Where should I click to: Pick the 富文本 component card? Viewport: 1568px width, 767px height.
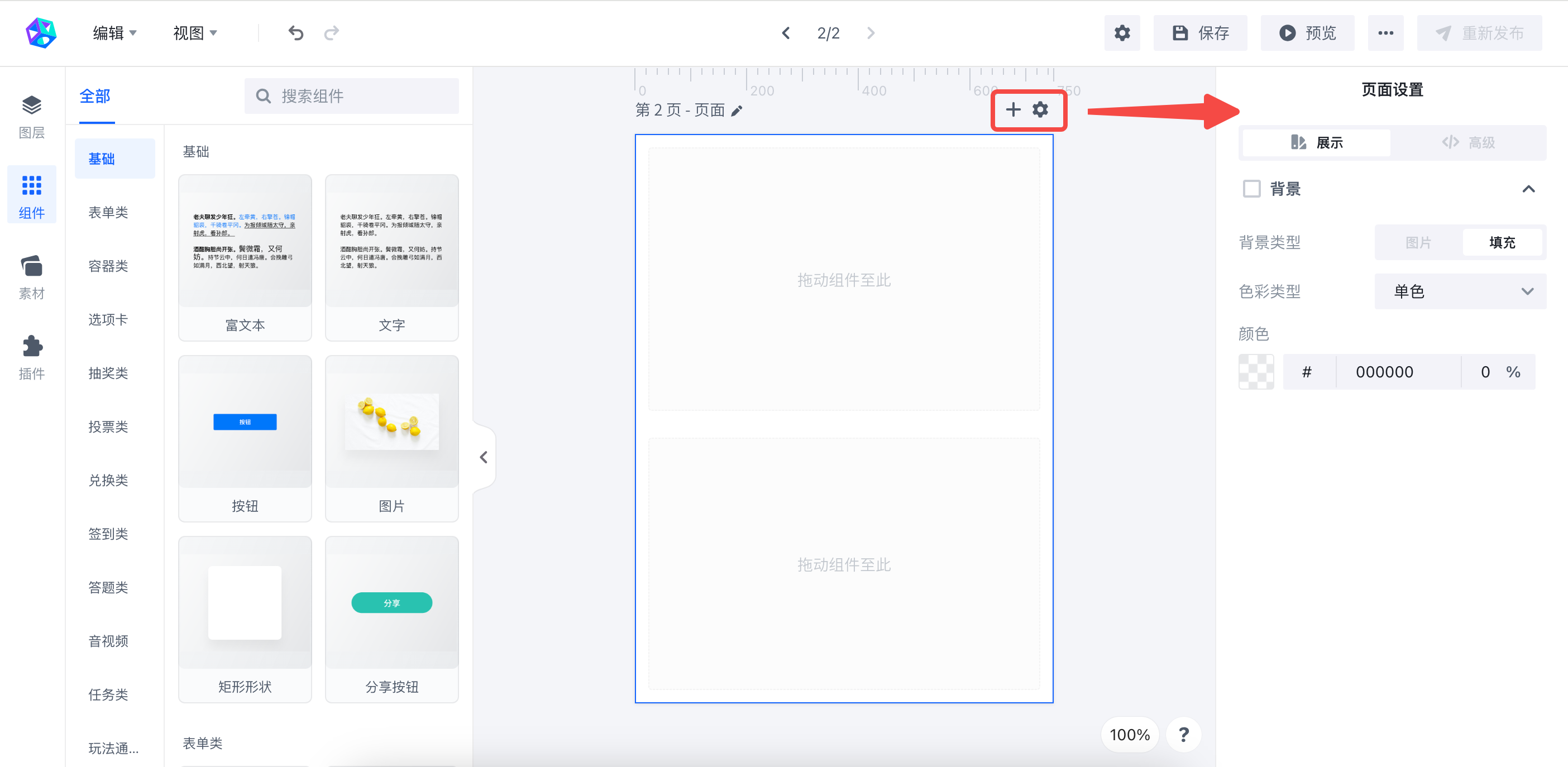click(245, 258)
